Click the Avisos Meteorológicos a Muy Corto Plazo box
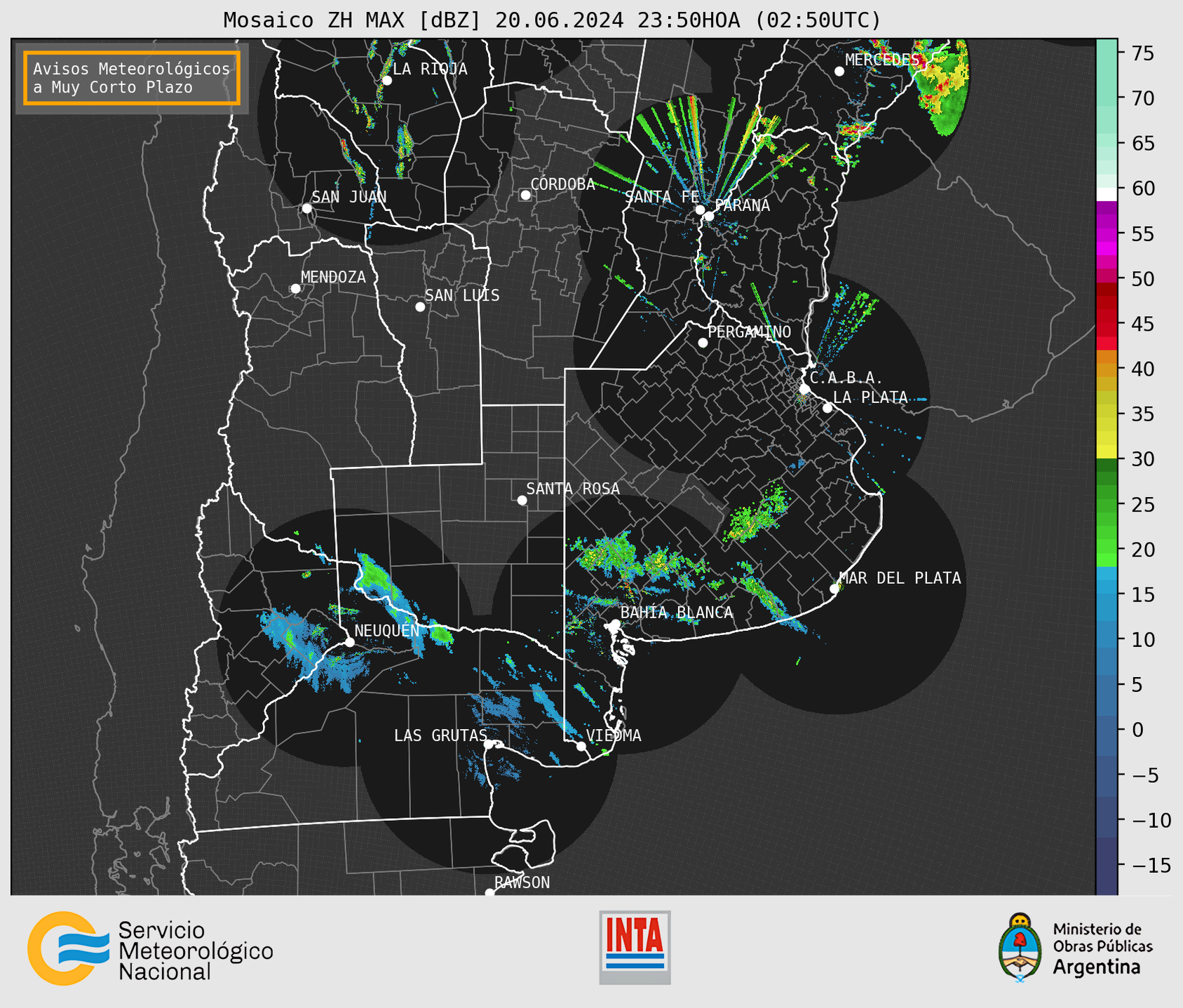1183x1008 pixels. (132, 78)
